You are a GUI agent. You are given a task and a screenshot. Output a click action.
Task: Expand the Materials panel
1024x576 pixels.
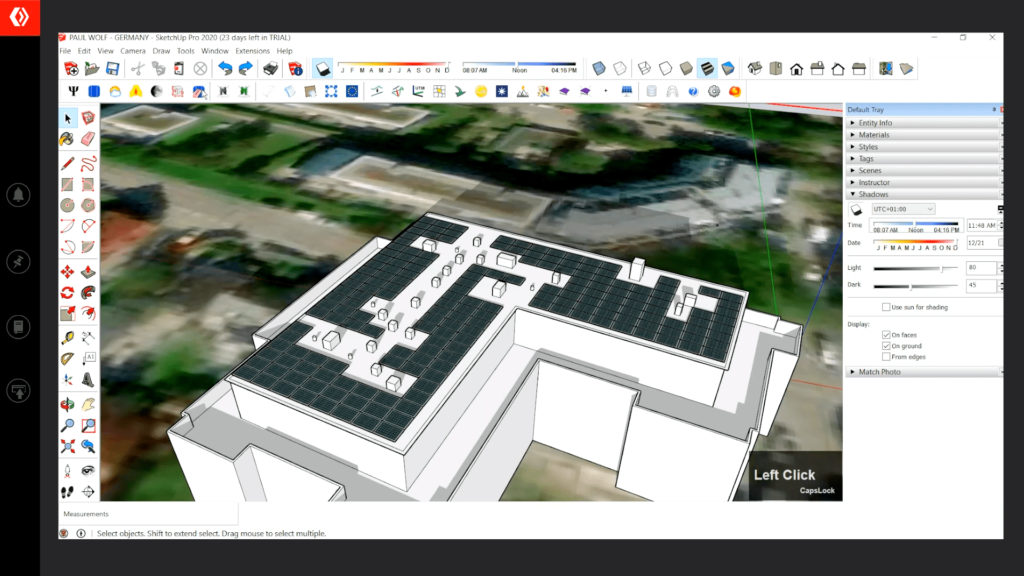coord(923,135)
